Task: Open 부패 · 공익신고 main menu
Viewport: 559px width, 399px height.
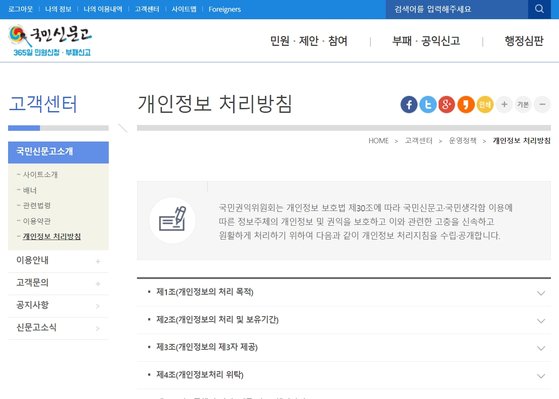Action: click(x=426, y=41)
